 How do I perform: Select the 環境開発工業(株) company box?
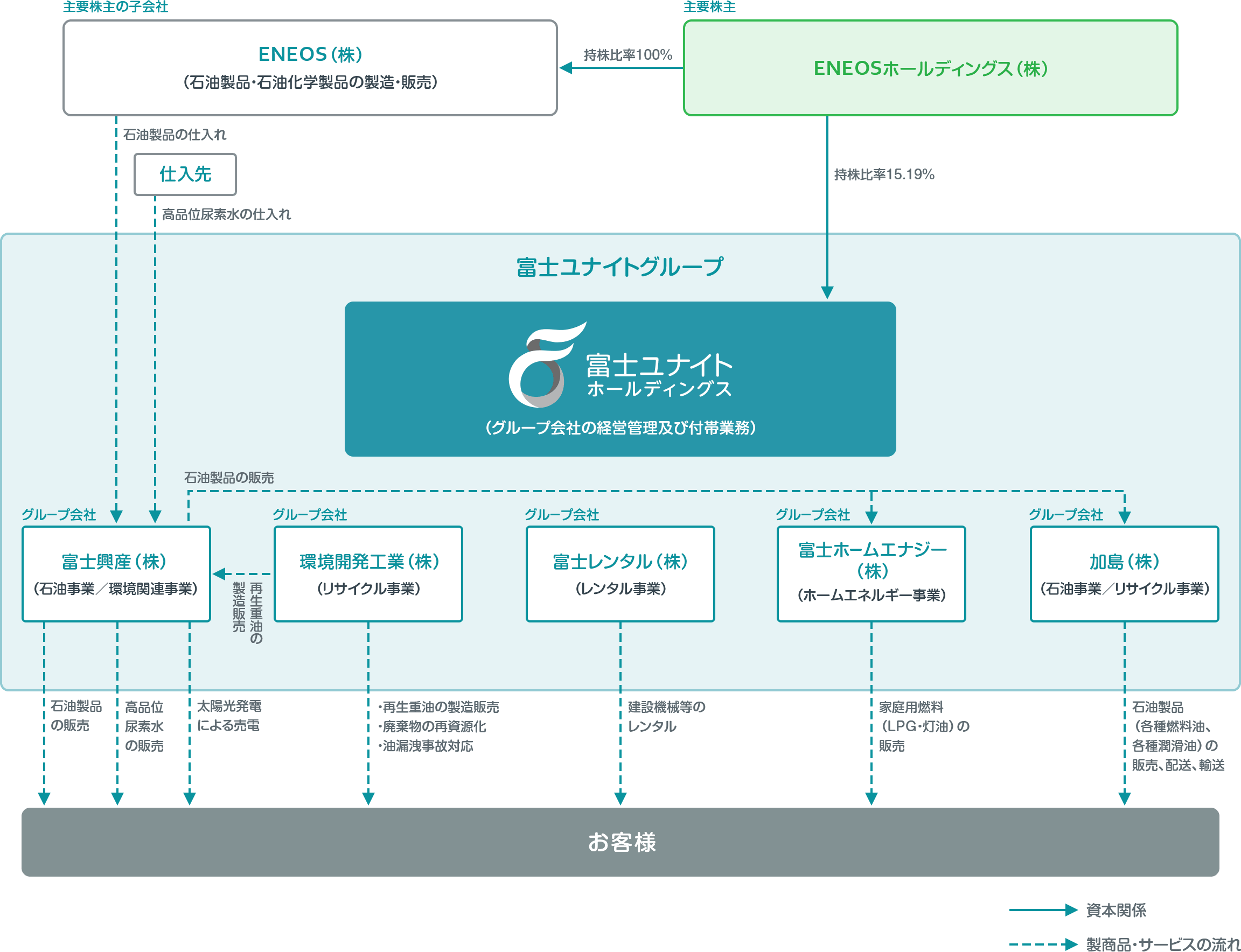click(368, 573)
